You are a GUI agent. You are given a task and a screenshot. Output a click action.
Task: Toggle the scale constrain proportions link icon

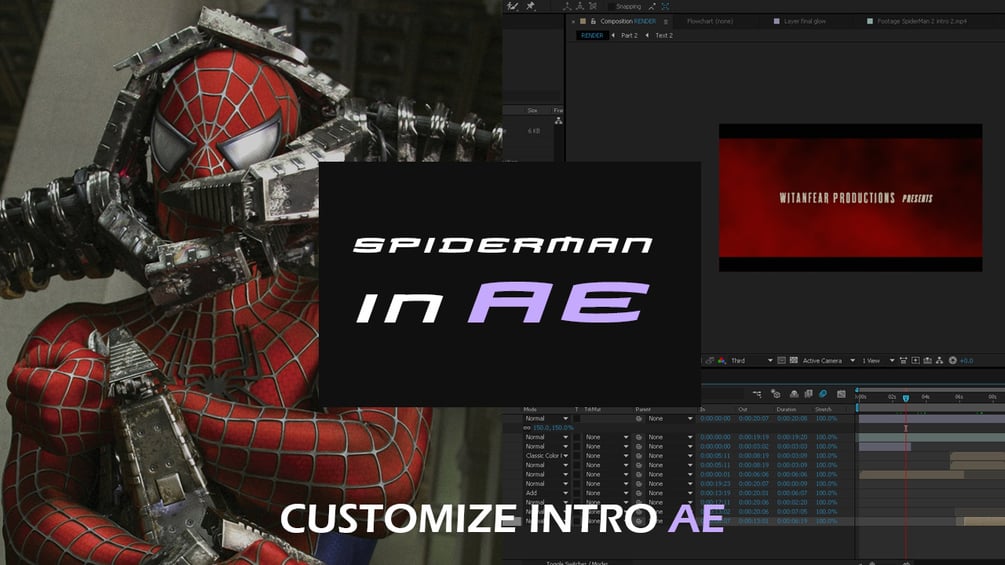coord(527,428)
